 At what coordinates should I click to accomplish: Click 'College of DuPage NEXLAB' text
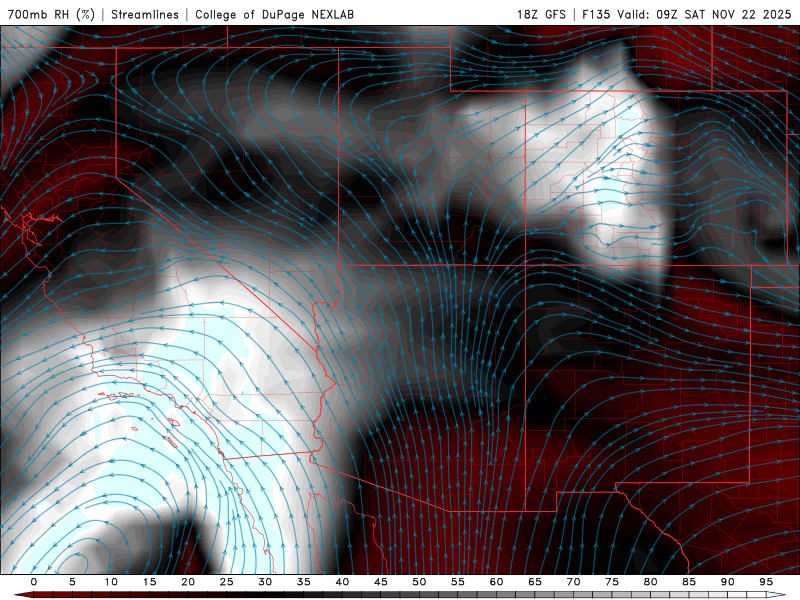point(274,14)
